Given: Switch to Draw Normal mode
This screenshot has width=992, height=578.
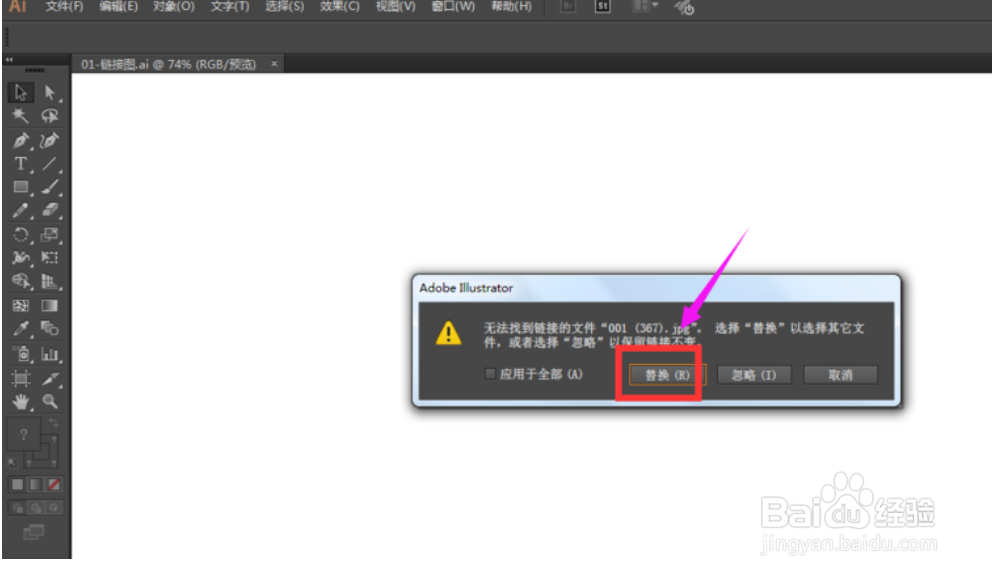Looking at the screenshot, I should (x=17, y=508).
